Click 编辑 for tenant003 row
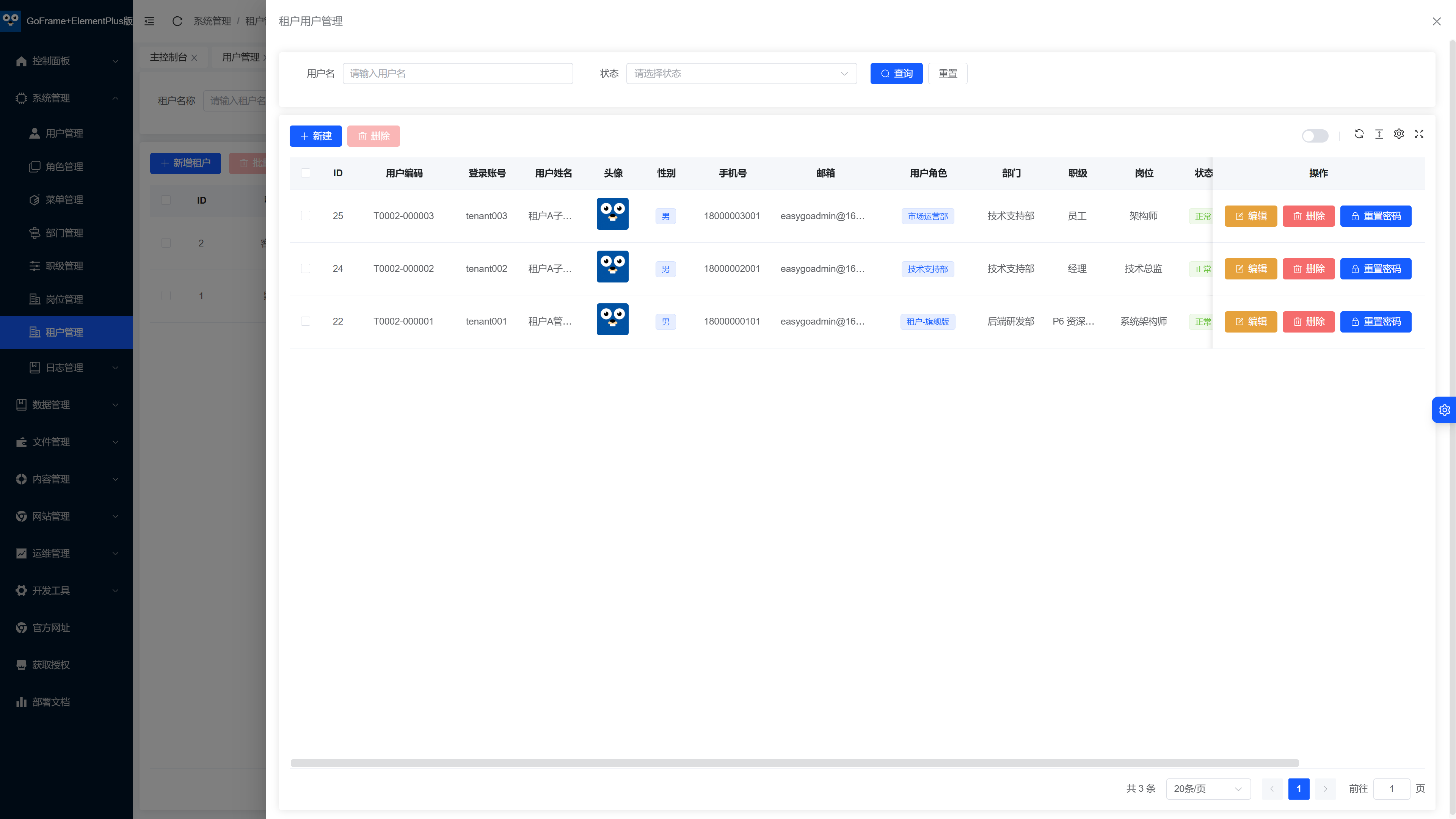Viewport: 1456px width, 819px height. coord(1250,216)
